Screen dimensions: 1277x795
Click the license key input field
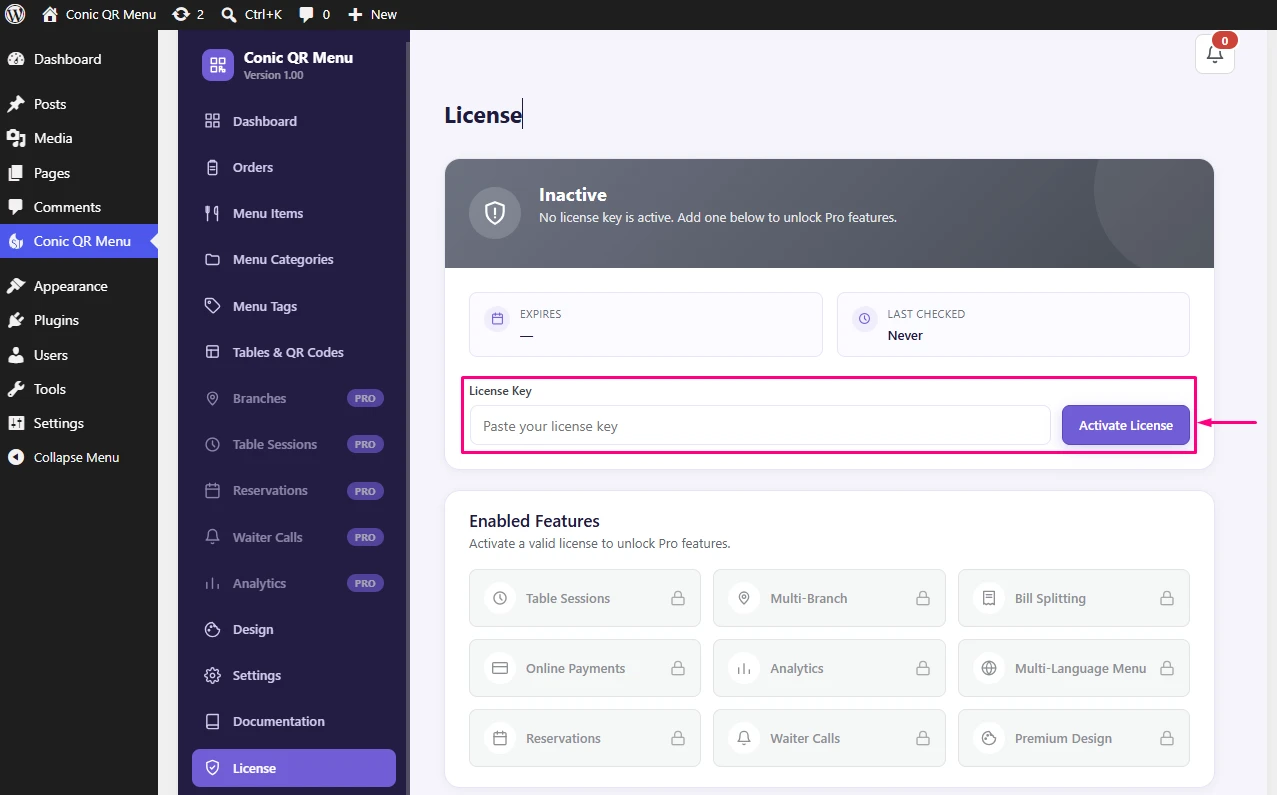[760, 425]
